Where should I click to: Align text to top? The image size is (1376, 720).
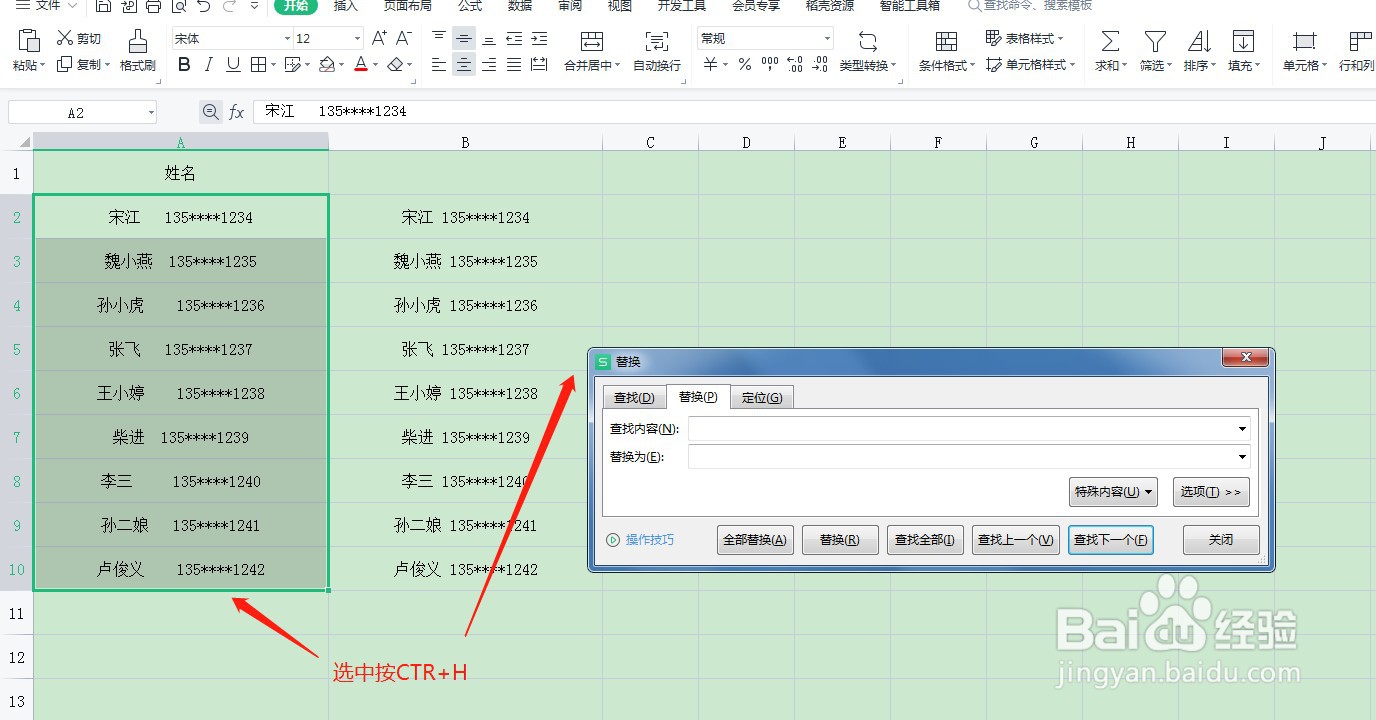pos(439,38)
